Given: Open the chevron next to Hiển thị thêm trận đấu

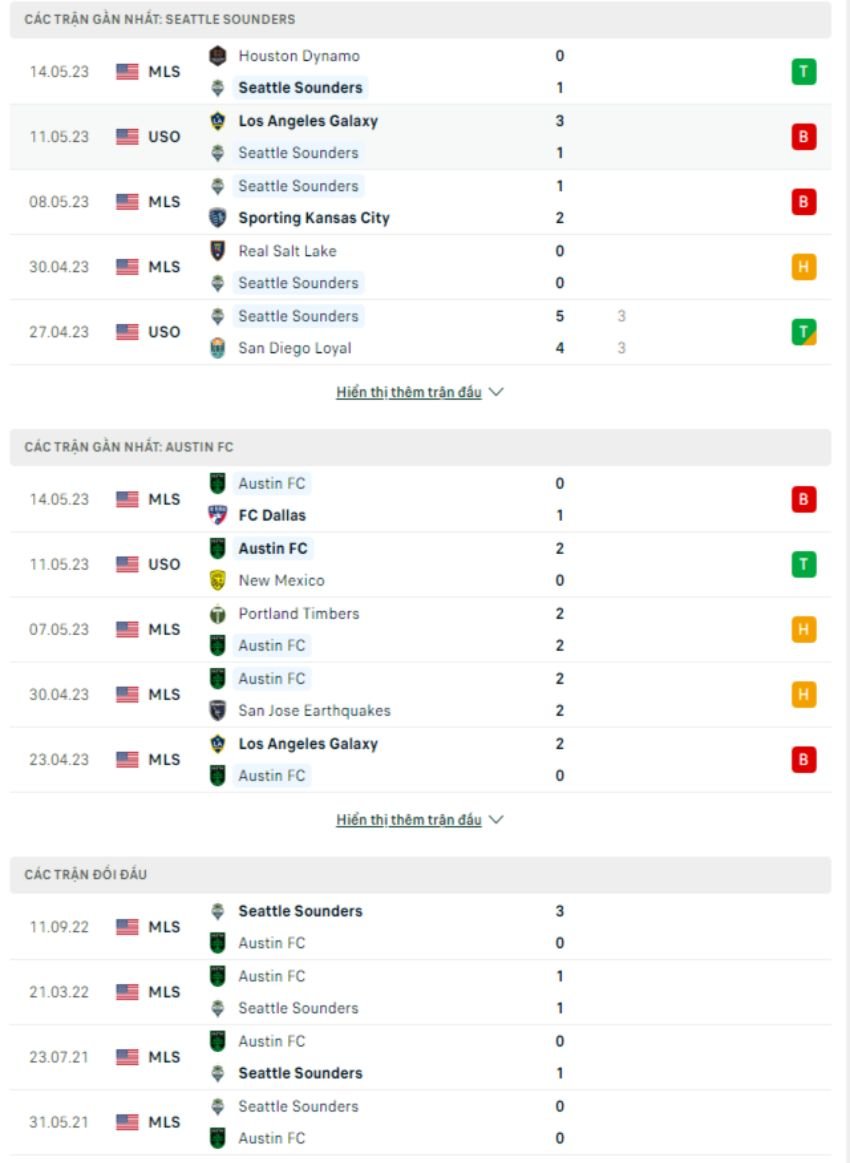Looking at the screenshot, I should [x=495, y=393].
